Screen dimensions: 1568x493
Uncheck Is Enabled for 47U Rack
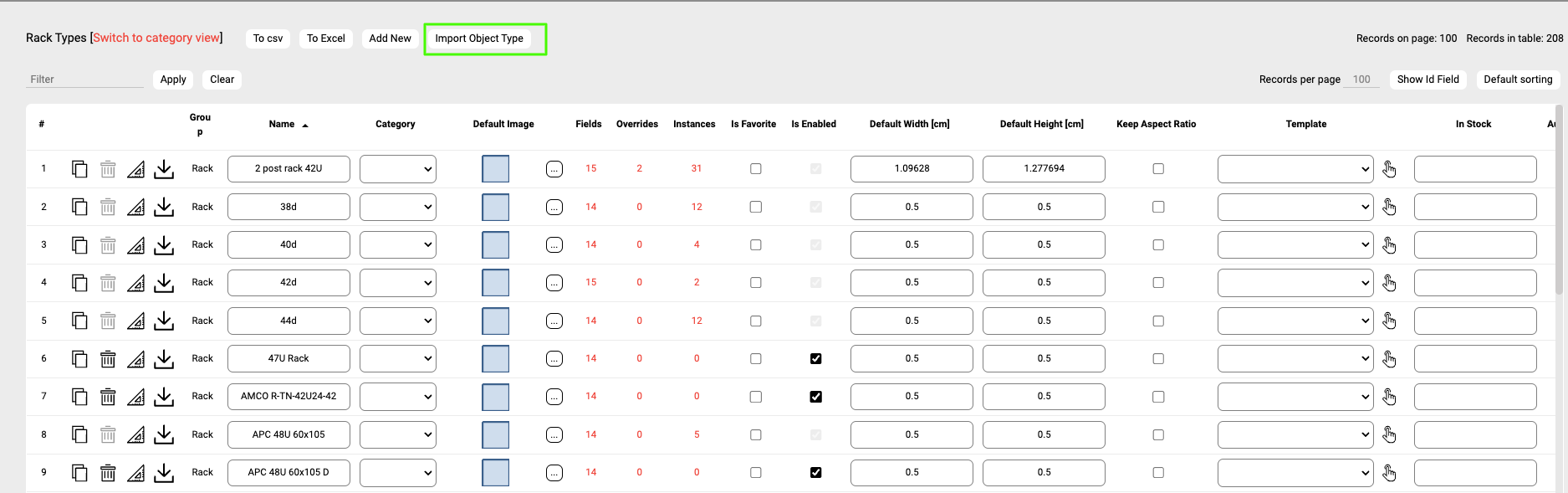coord(815,359)
